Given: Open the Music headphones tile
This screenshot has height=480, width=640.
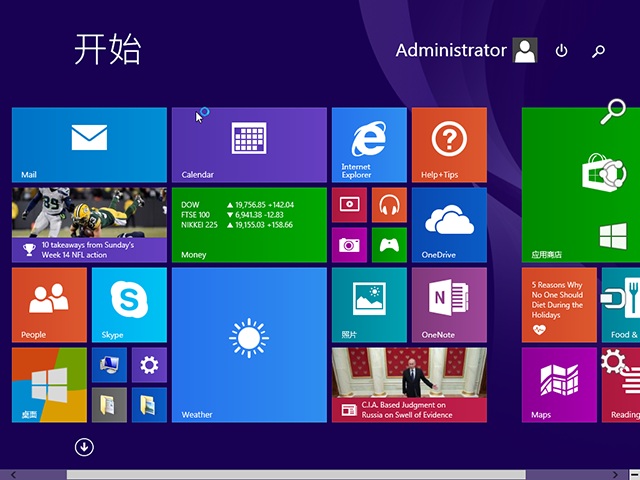Looking at the screenshot, I should (x=389, y=205).
